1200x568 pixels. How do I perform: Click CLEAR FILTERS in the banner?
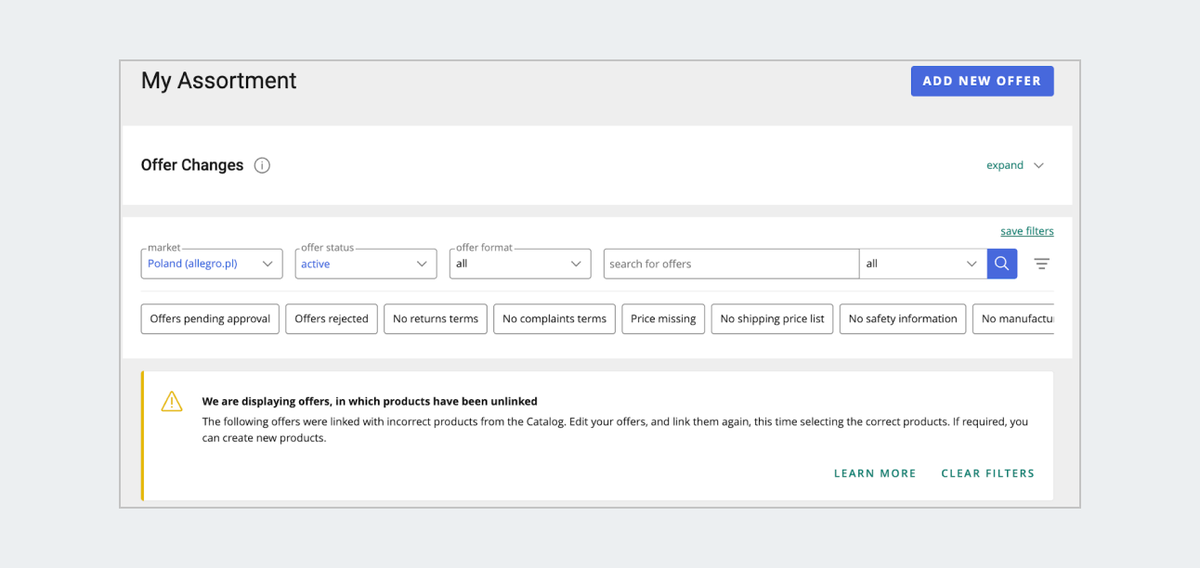988,473
